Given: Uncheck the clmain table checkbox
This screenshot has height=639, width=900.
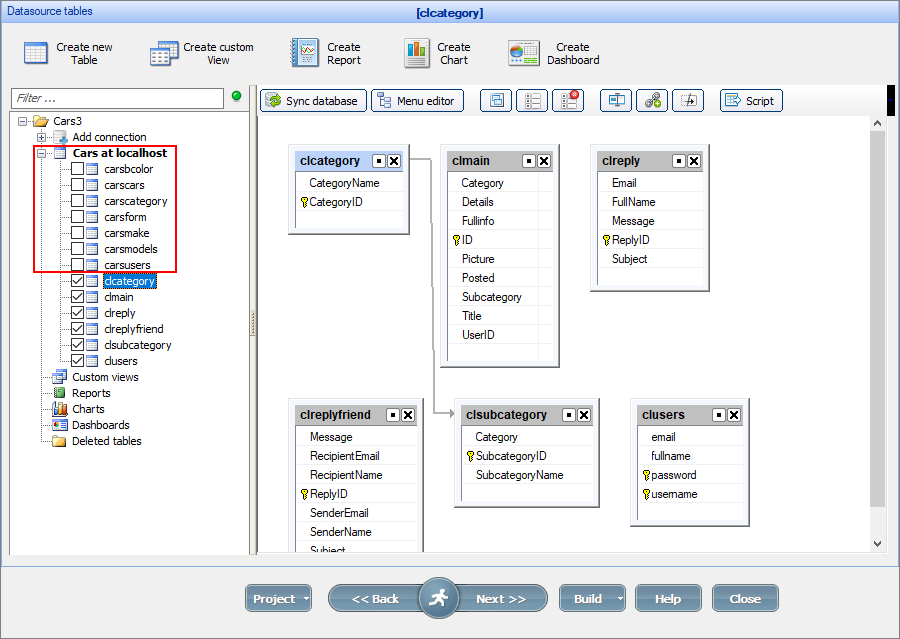Looking at the screenshot, I should click(x=77, y=297).
